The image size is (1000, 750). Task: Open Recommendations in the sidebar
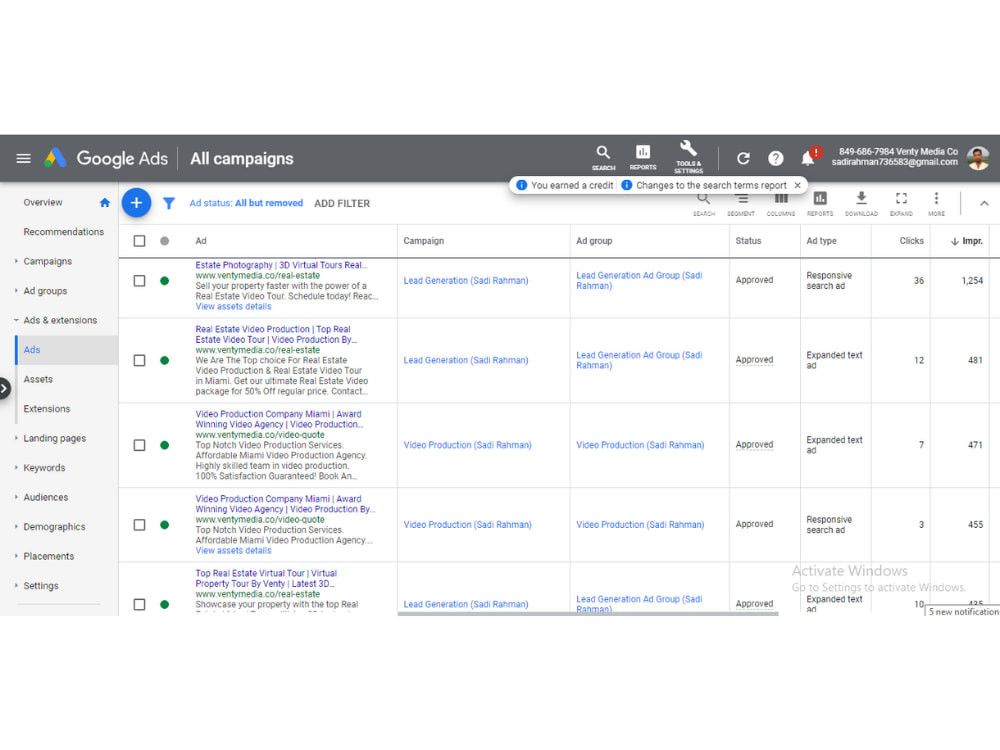click(64, 232)
